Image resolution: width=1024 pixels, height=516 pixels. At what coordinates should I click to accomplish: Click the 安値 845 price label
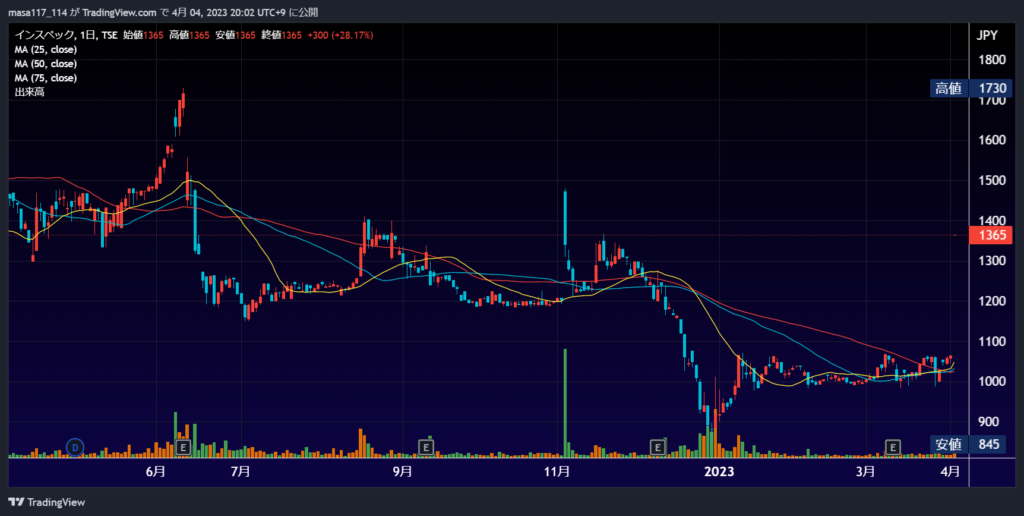click(x=971, y=445)
